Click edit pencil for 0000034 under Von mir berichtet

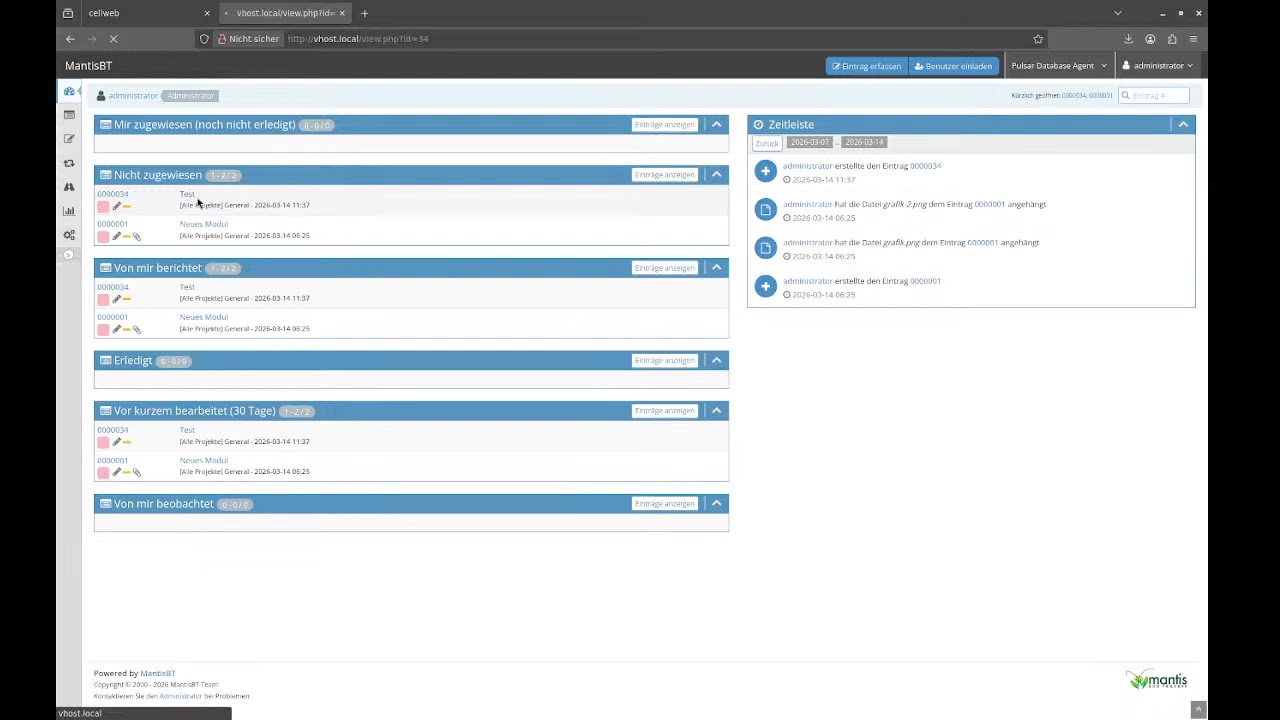[x=116, y=299]
